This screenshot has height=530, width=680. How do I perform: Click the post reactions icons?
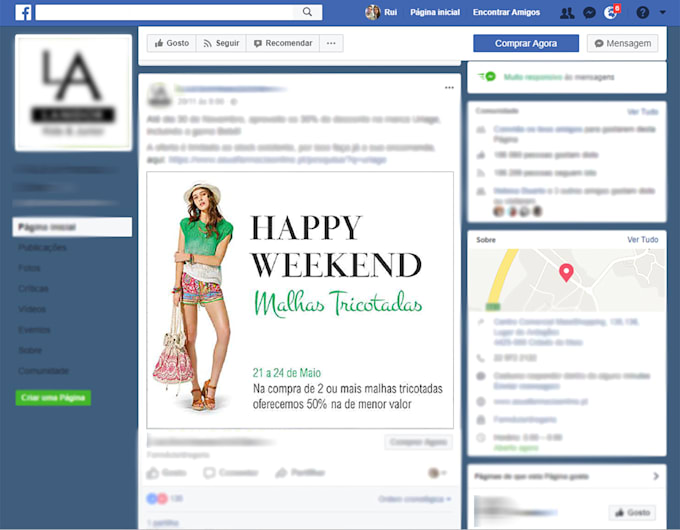click(x=157, y=499)
